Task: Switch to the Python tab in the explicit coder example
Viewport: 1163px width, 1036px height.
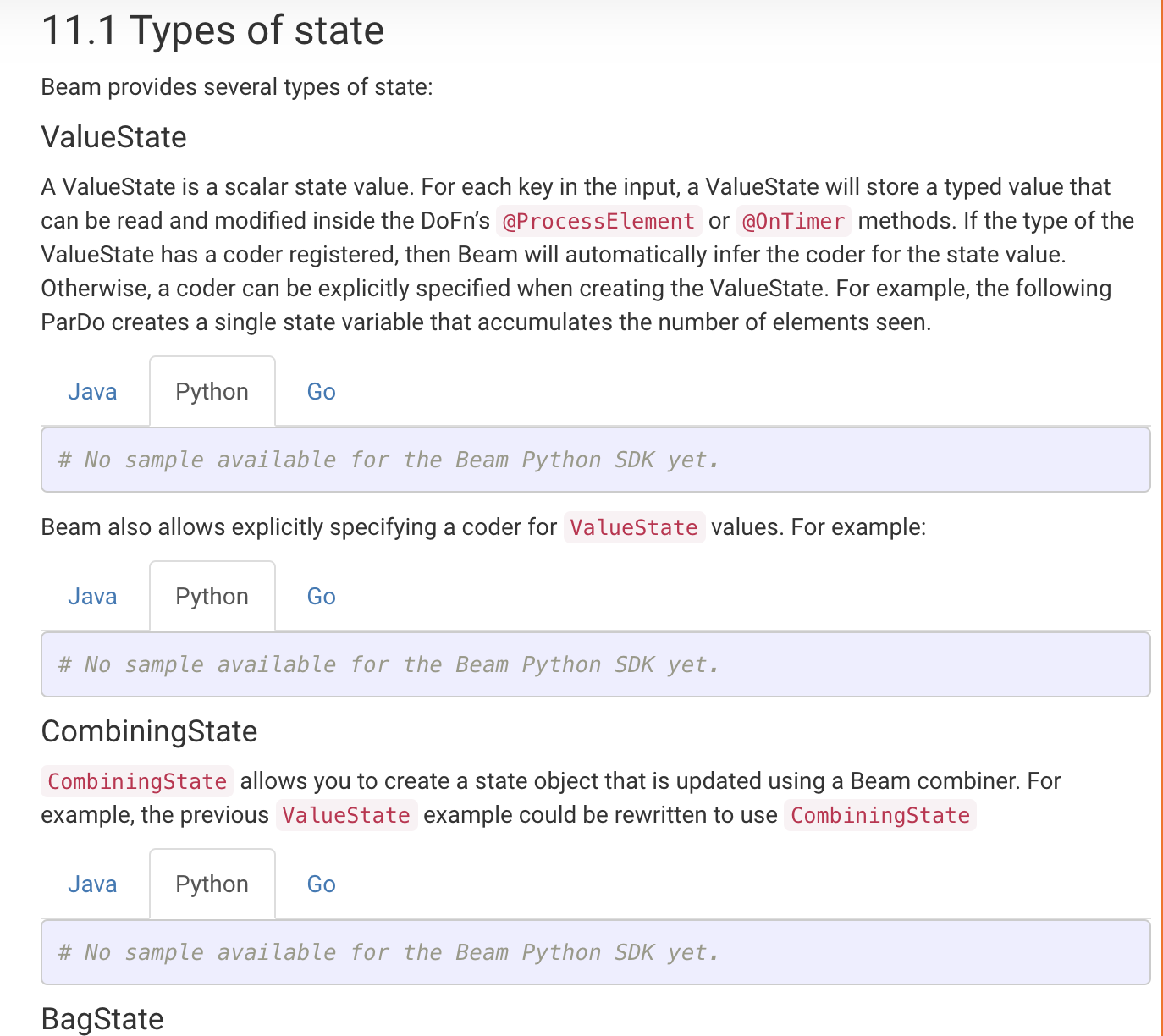Action: (x=212, y=597)
